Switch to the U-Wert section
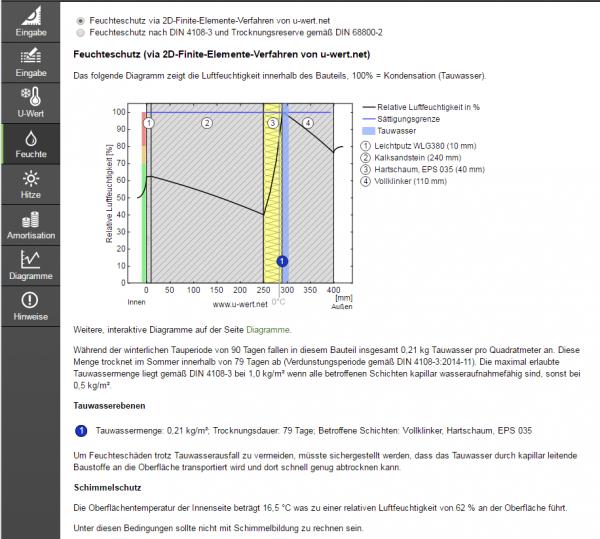This screenshot has height=539, width=600. tap(30, 104)
